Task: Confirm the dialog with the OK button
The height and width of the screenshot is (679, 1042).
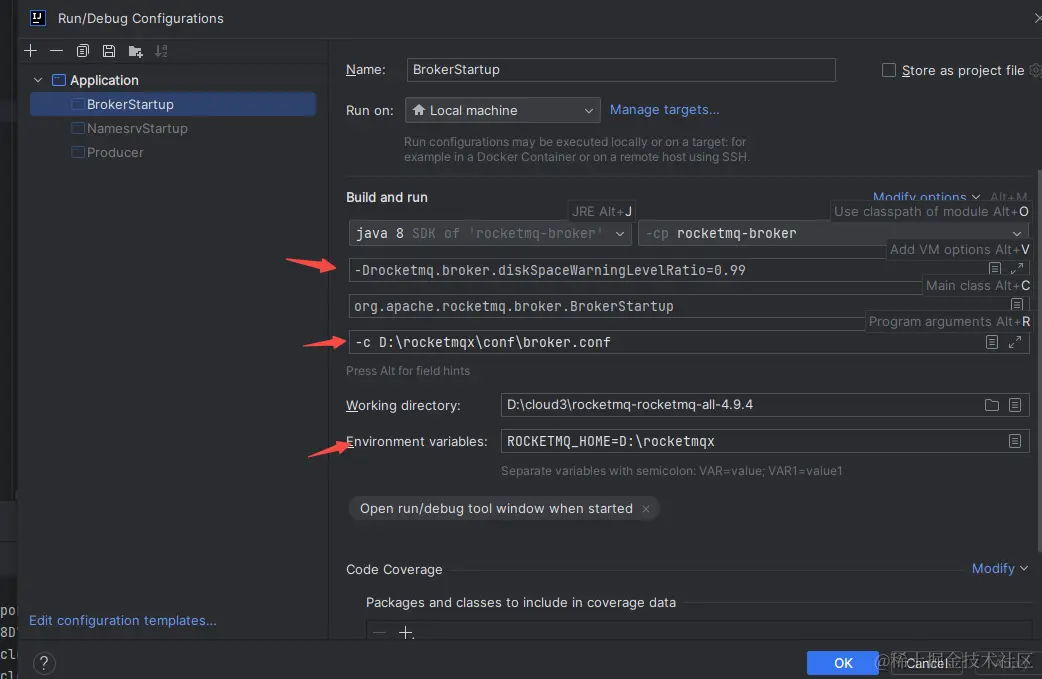Action: tap(843, 663)
